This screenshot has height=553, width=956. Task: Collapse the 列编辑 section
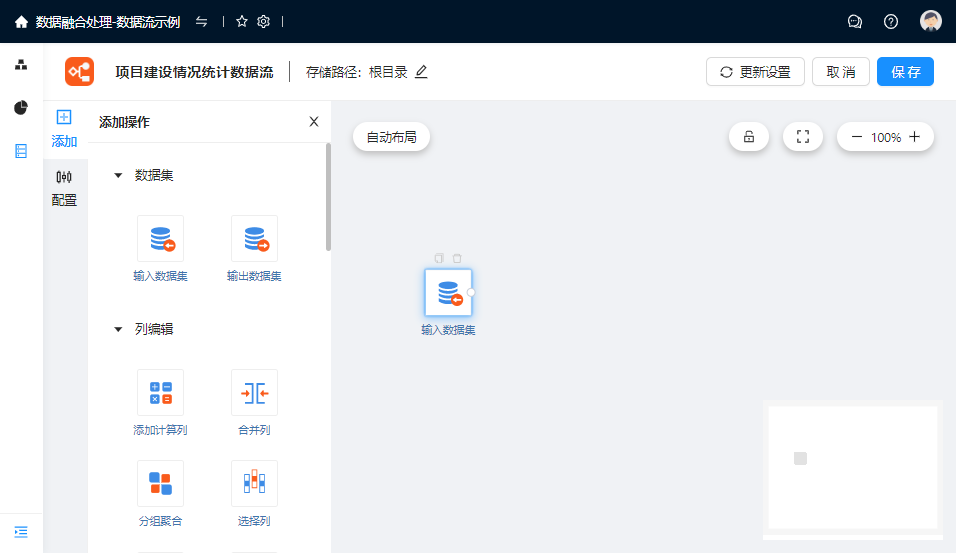(118, 329)
